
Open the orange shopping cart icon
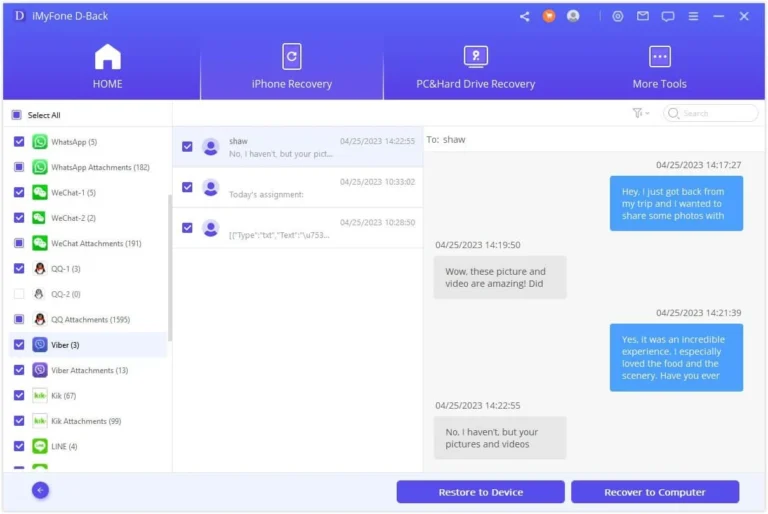(549, 16)
